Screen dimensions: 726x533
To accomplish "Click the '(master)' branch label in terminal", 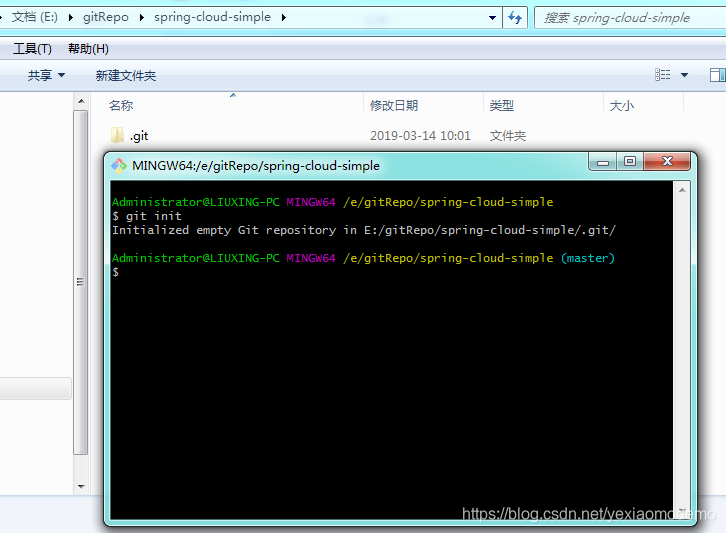I will (x=588, y=258).
